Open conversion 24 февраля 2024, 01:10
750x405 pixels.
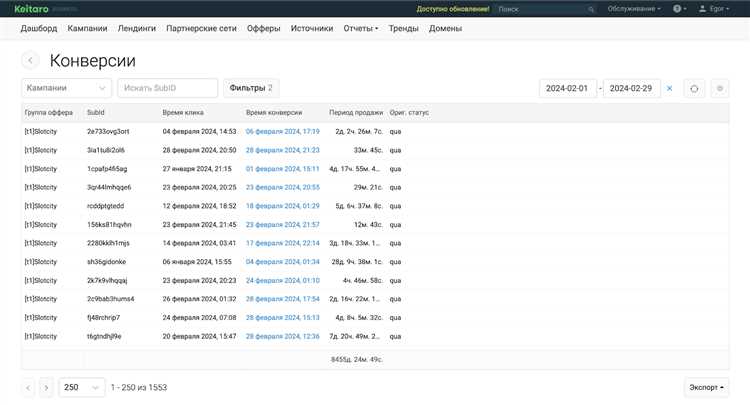283,281
